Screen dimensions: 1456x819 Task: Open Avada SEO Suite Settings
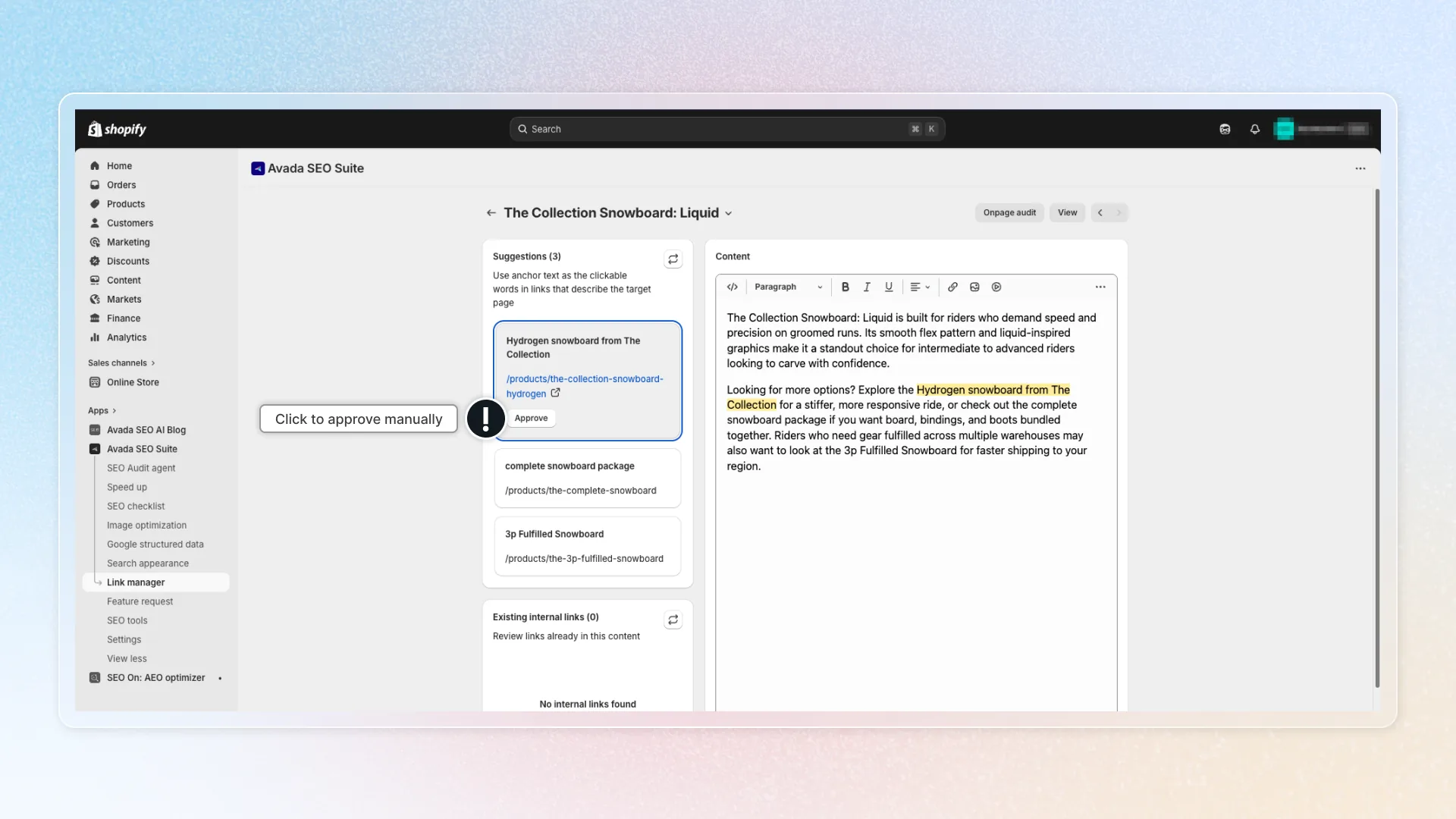point(124,639)
